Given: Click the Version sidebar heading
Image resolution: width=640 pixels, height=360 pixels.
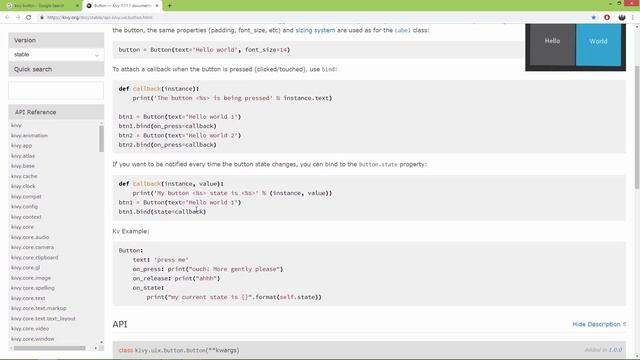Looking at the screenshot, I should [25, 40].
